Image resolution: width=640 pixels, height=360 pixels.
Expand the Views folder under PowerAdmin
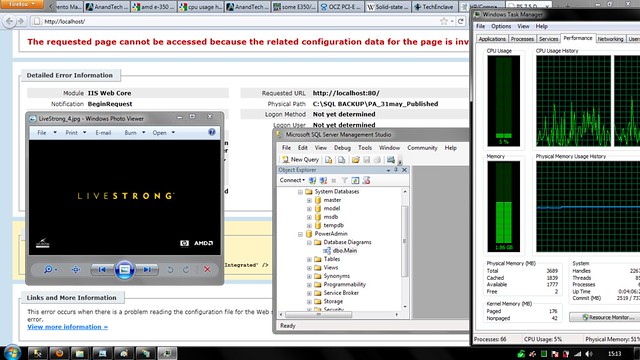[309, 268]
